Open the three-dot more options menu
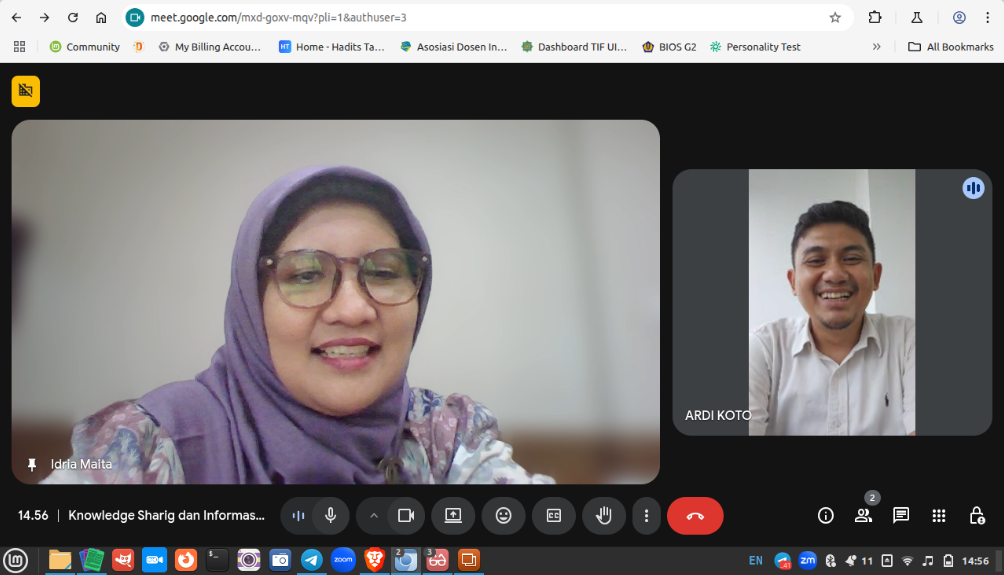This screenshot has width=1004, height=575. [x=646, y=516]
